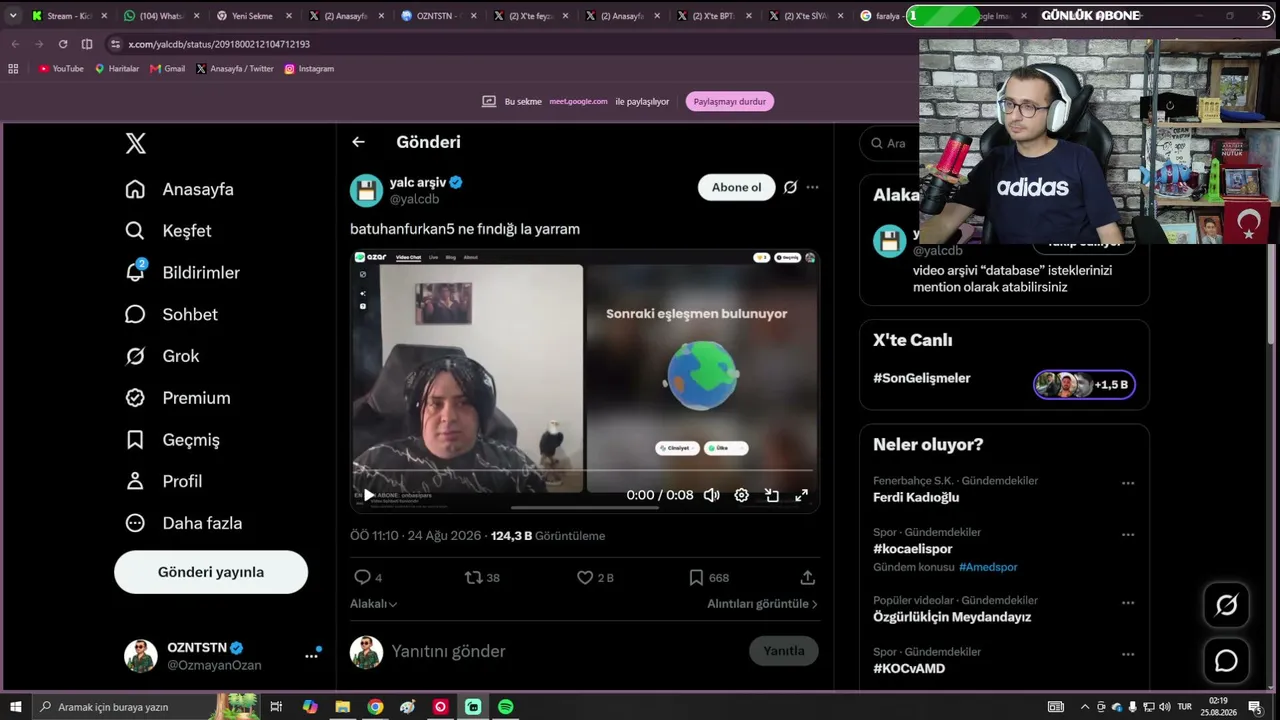Open the video settings gear
Image resolution: width=1280 pixels, height=720 pixels.
[x=741, y=495]
